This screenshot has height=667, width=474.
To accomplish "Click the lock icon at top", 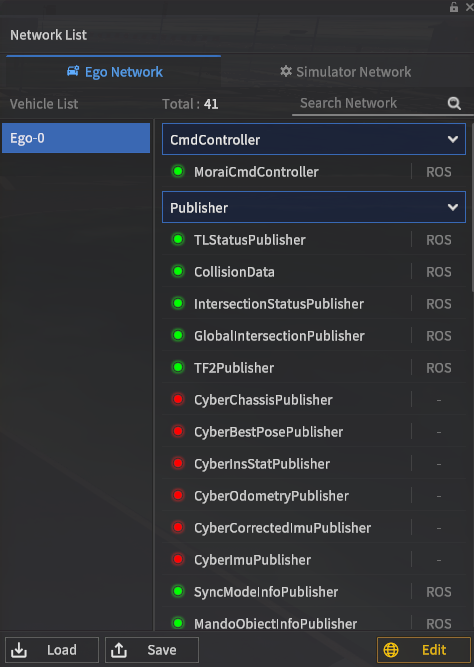I will tap(454, 7).
